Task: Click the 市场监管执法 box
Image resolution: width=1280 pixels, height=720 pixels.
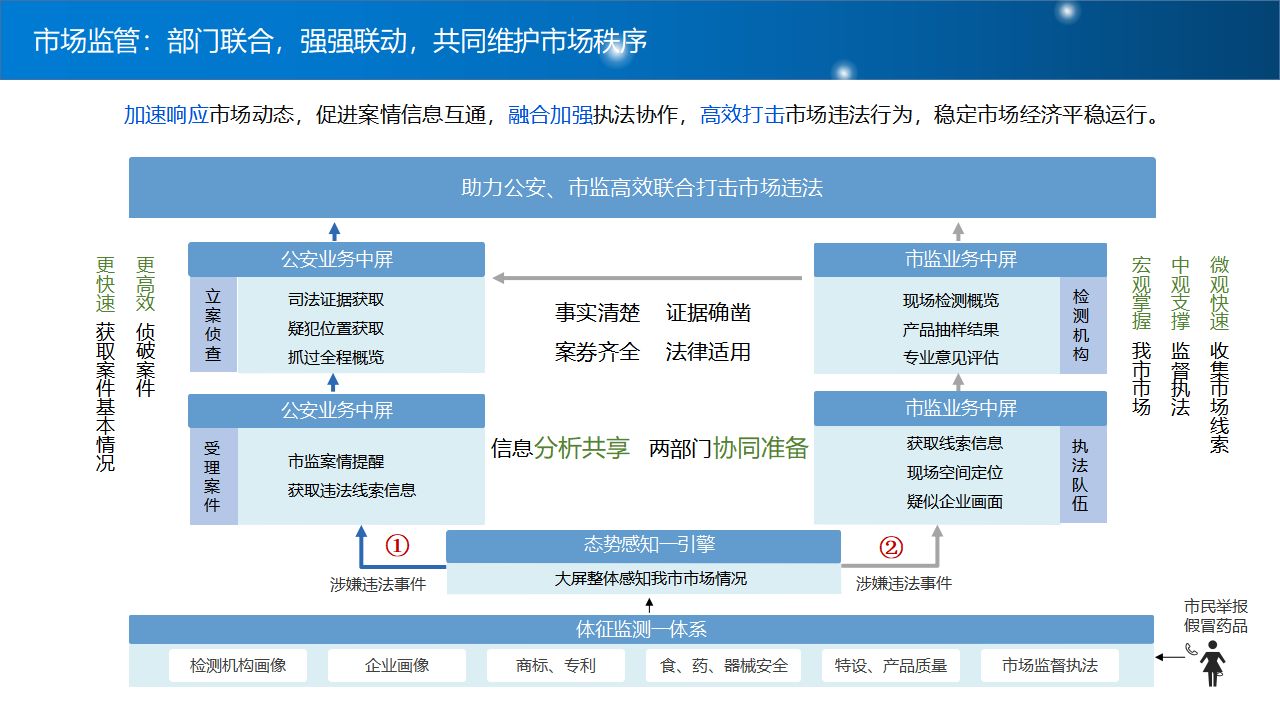Action: click(1050, 666)
